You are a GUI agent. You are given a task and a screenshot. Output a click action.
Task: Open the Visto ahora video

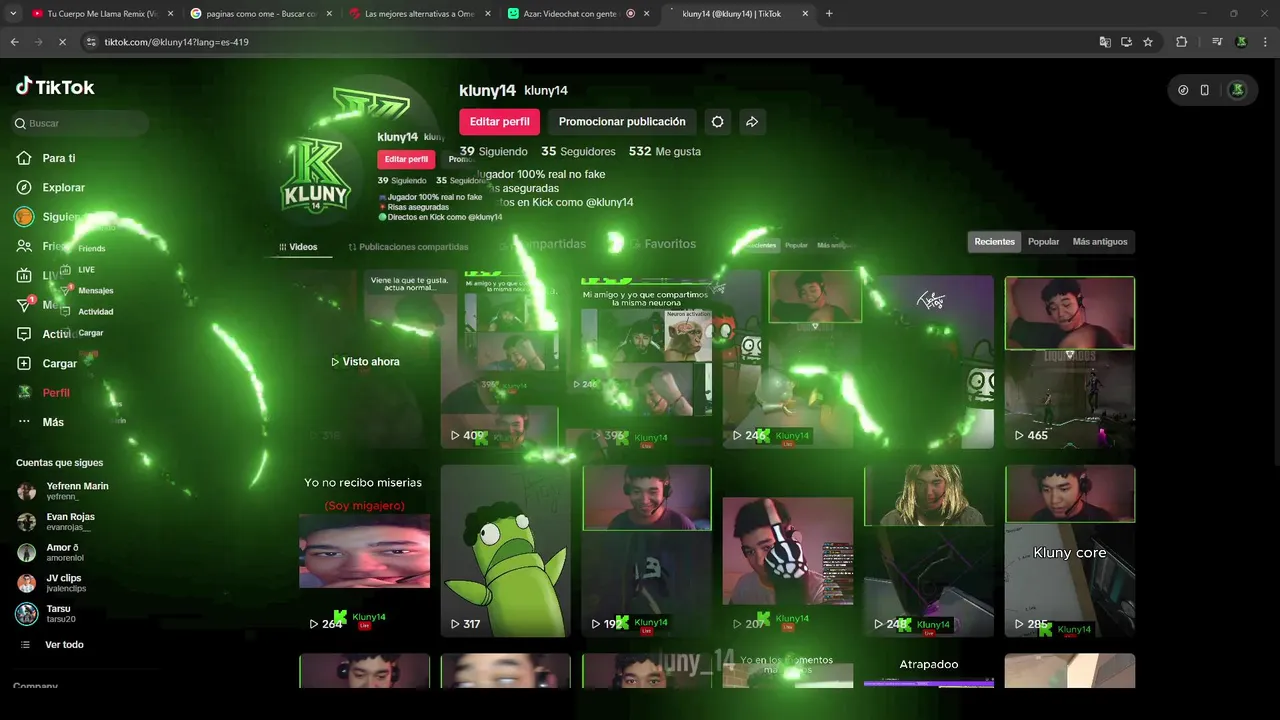(364, 362)
